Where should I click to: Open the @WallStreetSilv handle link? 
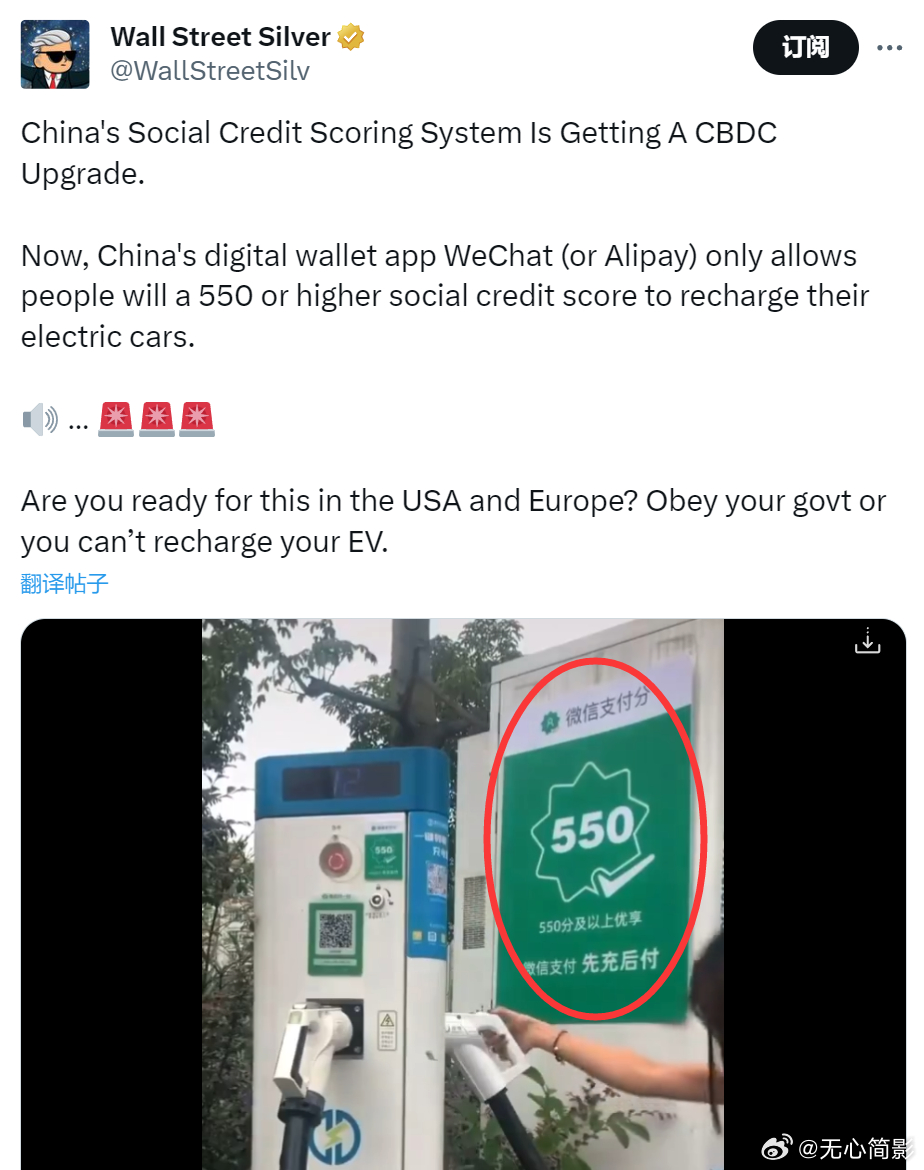tap(210, 71)
